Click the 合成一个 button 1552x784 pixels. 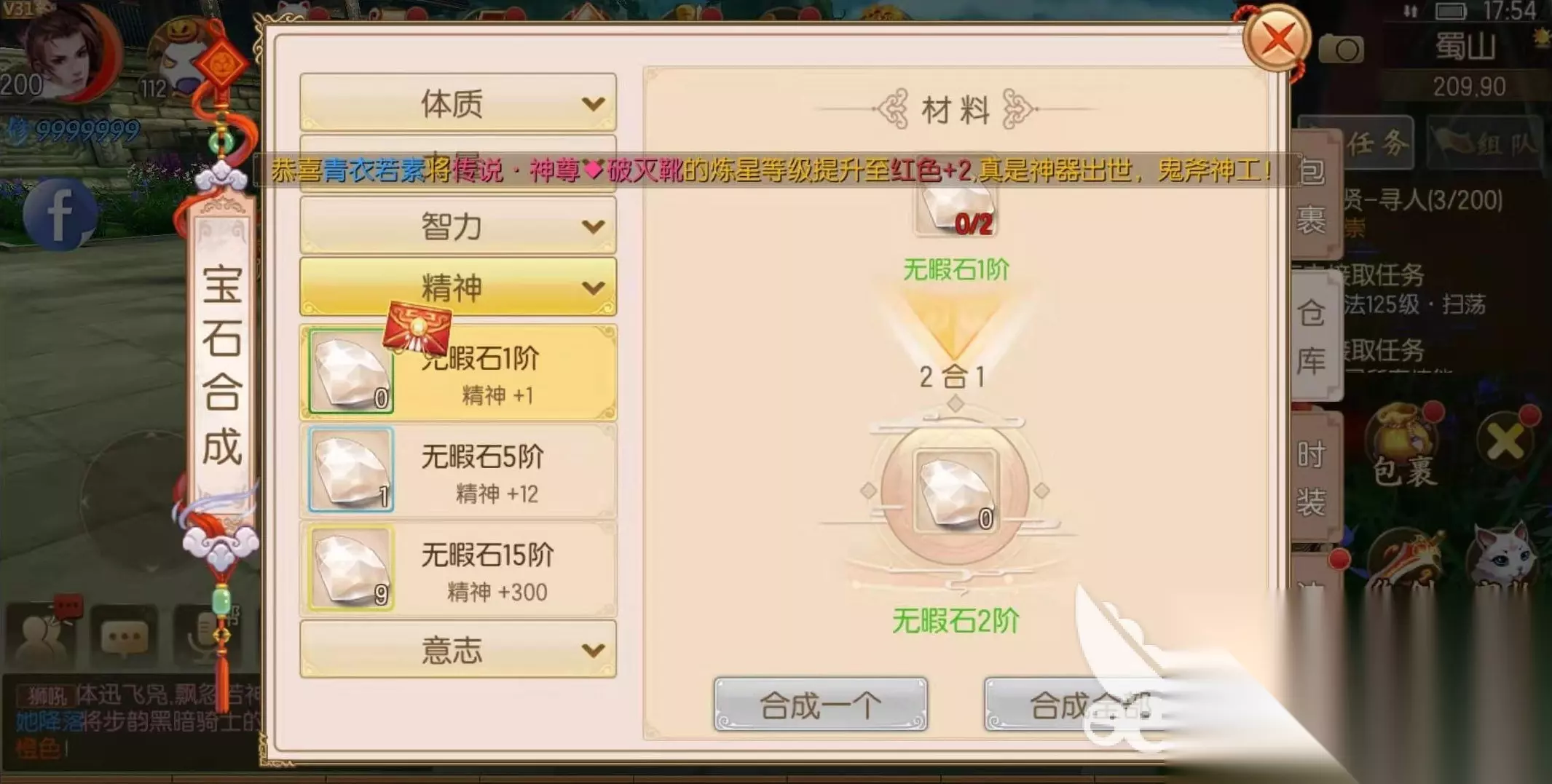click(x=821, y=704)
